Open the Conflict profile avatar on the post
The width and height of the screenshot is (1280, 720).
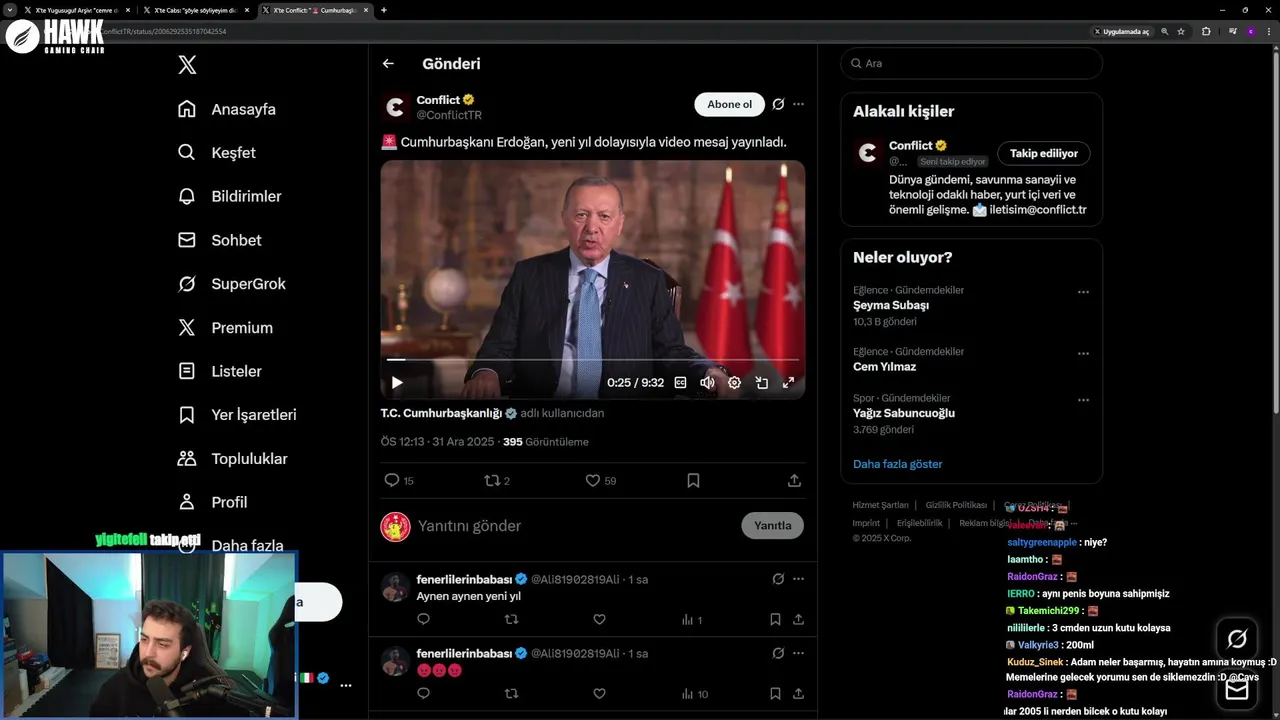(x=396, y=107)
